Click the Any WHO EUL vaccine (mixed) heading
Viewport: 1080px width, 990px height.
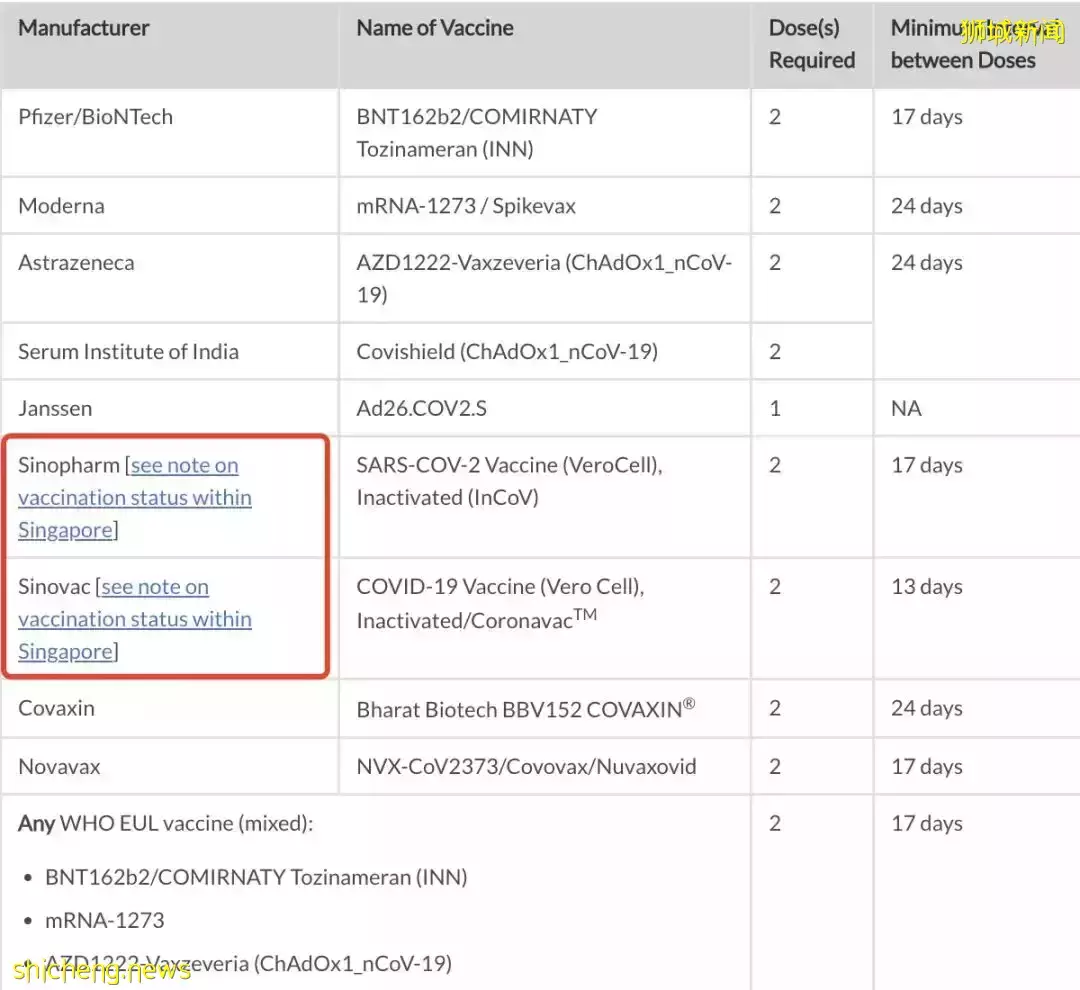click(166, 824)
